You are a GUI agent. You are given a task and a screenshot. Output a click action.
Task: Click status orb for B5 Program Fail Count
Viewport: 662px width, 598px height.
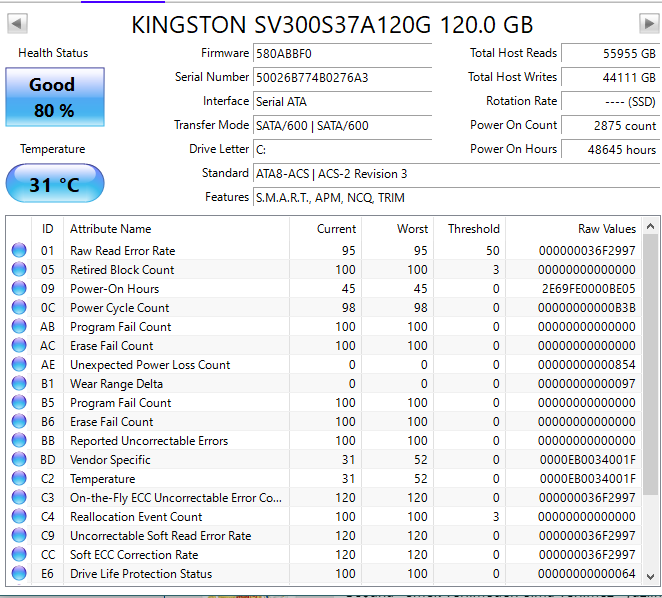pos(19,402)
